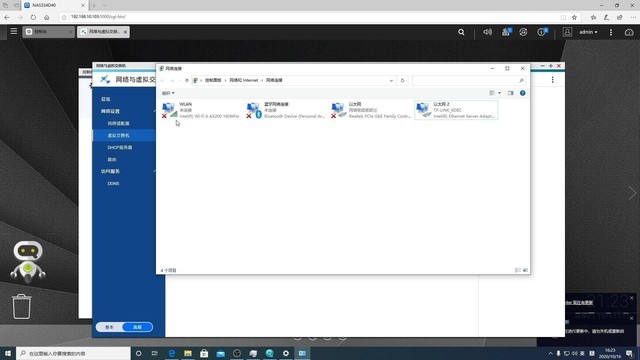This screenshot has width=640, height=360.
Task: Click the Network and Internet breadcrumb
Action: click(244, 80)
